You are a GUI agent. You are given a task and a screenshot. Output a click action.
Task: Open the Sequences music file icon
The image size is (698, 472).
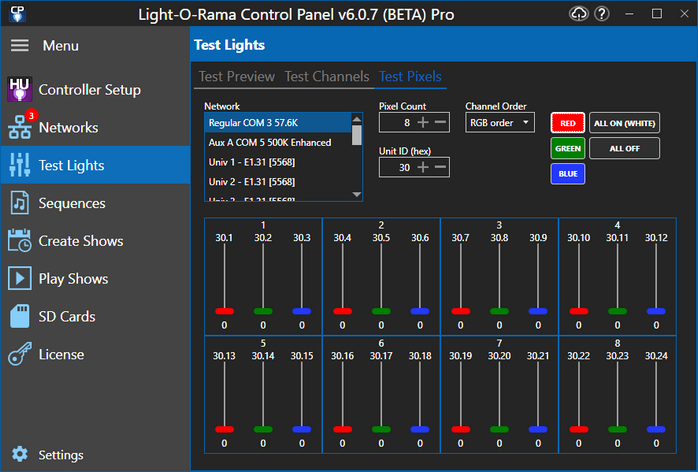click(20, 203)
